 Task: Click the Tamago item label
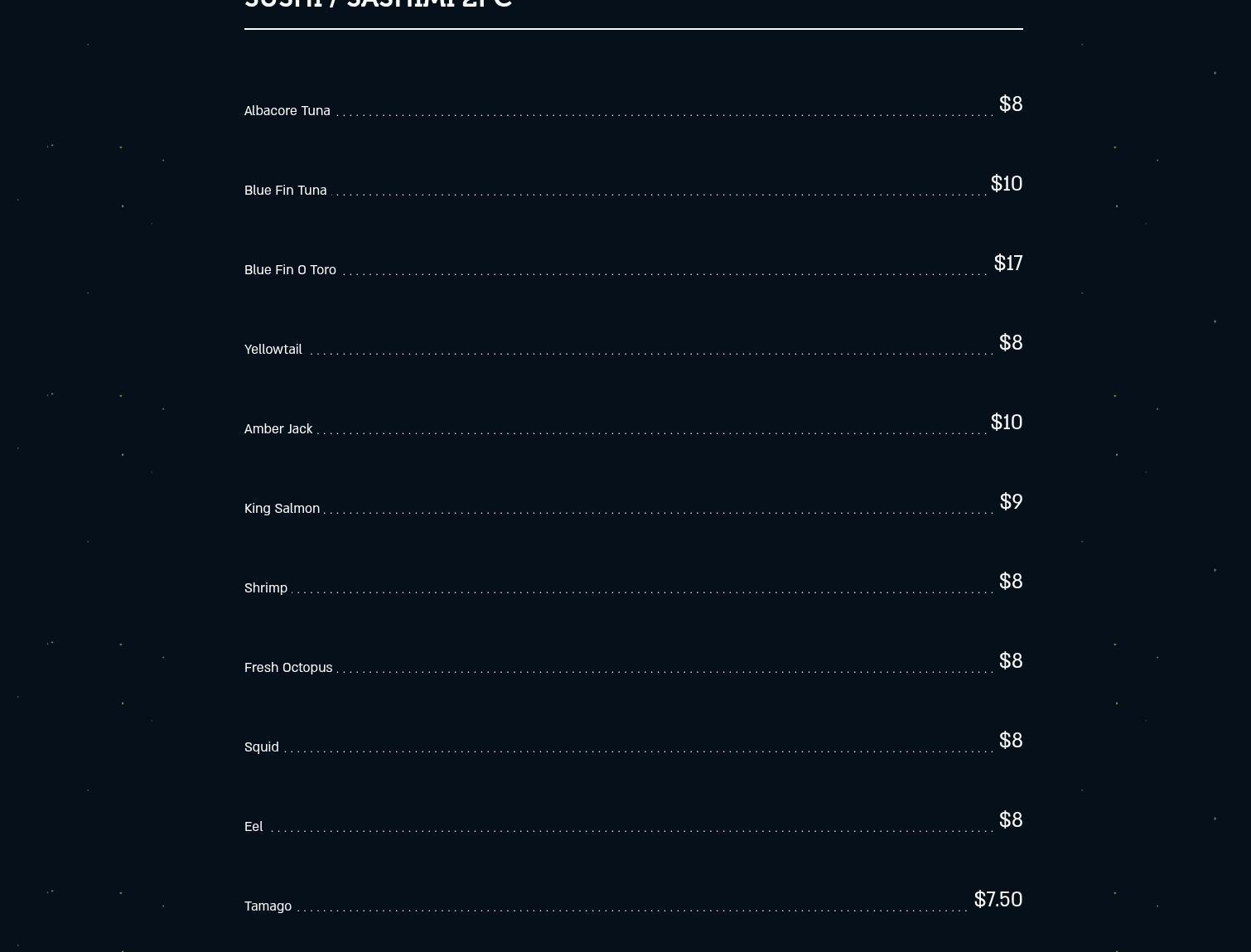(x=268, y=906)
